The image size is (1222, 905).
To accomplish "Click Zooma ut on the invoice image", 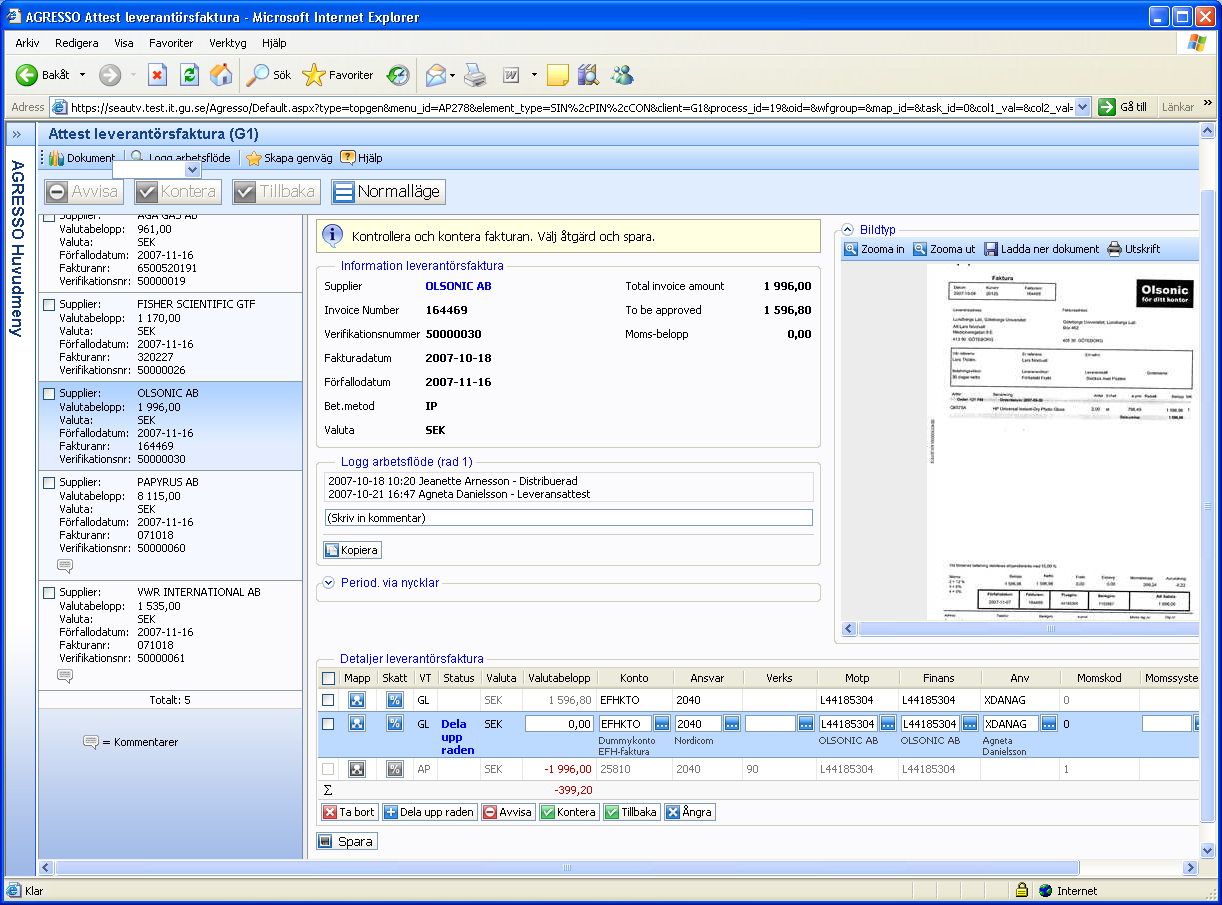I will click(944, 249).
